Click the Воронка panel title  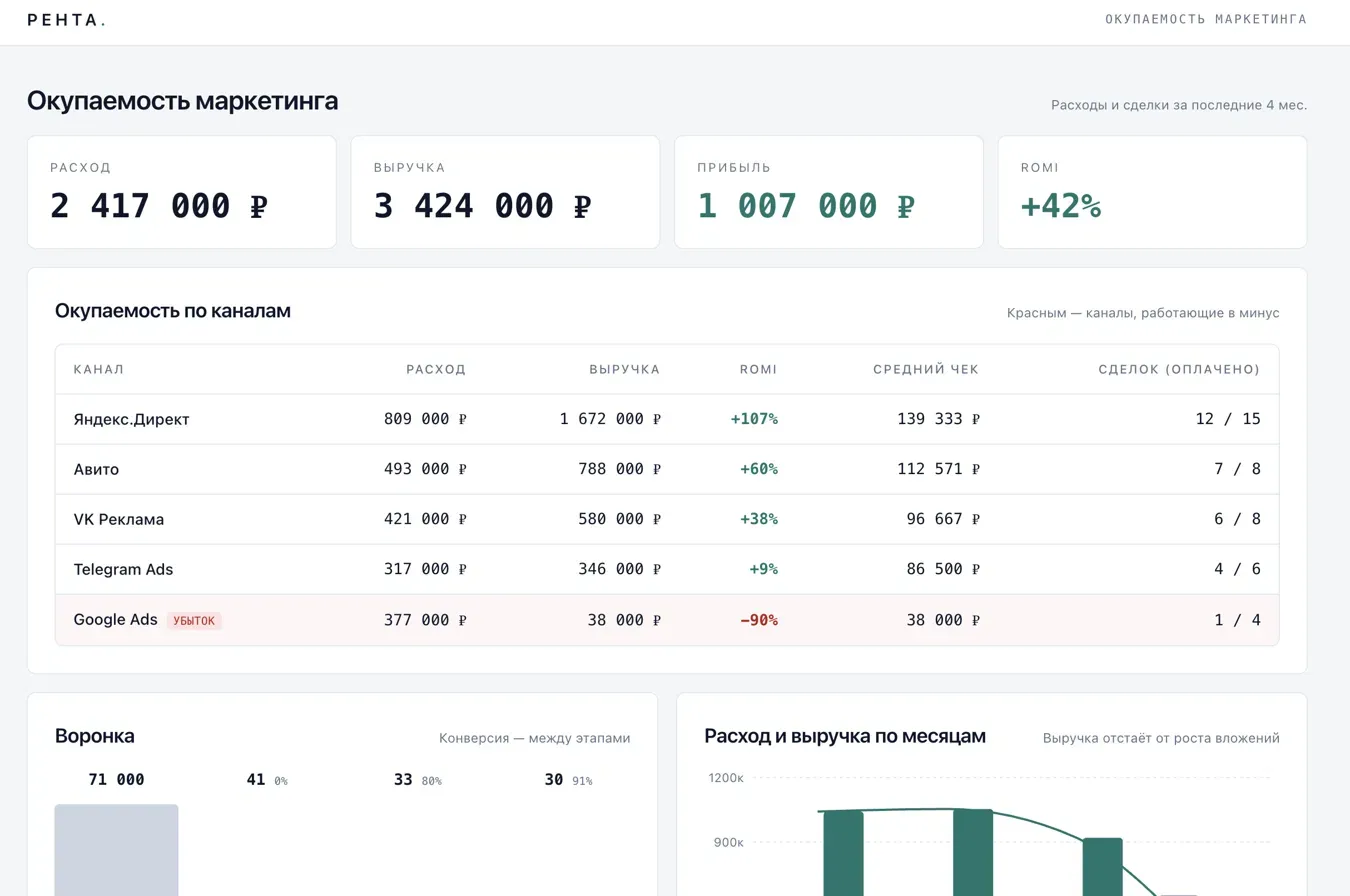click(x=95, y=736)
